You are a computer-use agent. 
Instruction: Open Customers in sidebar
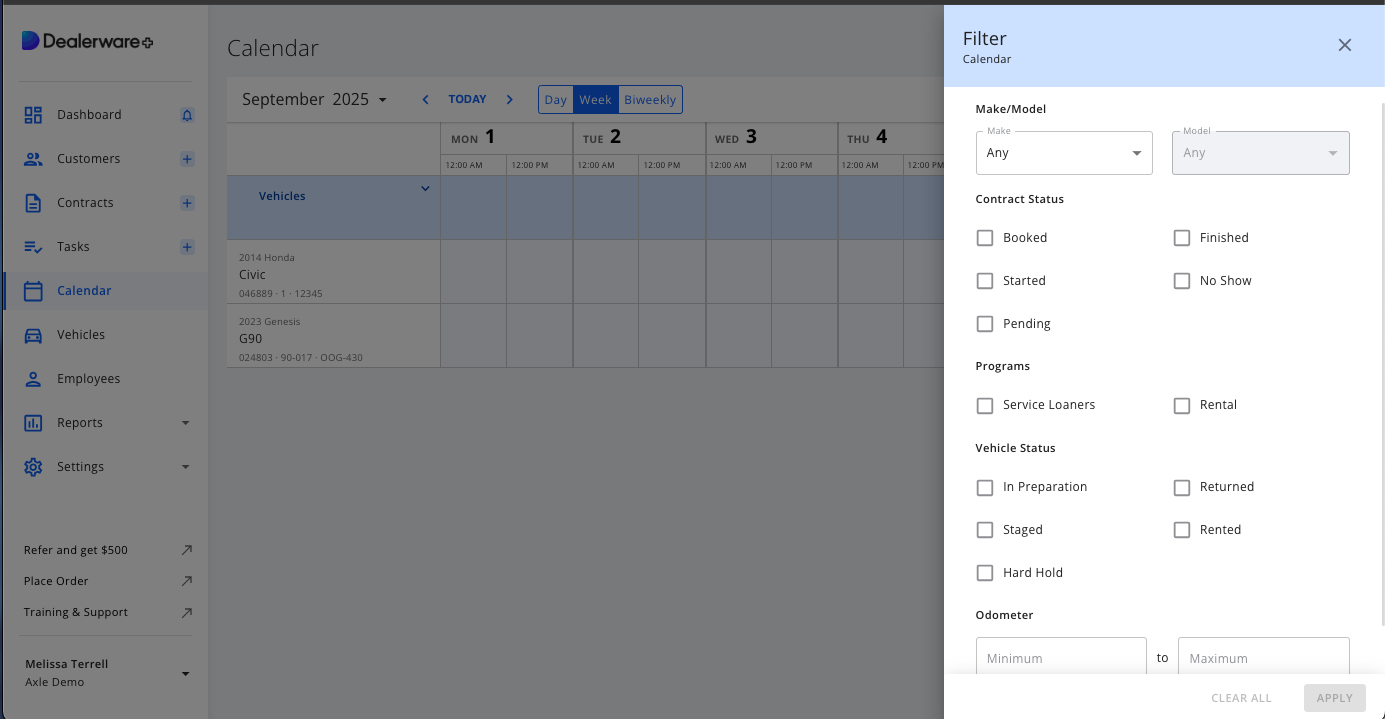pos(88,159)
